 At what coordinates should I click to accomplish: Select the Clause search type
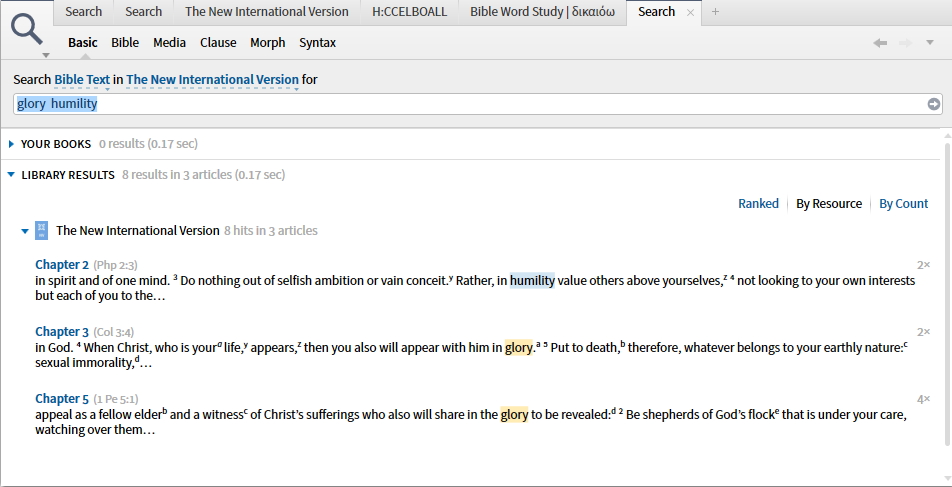click(x=218, y=43)
